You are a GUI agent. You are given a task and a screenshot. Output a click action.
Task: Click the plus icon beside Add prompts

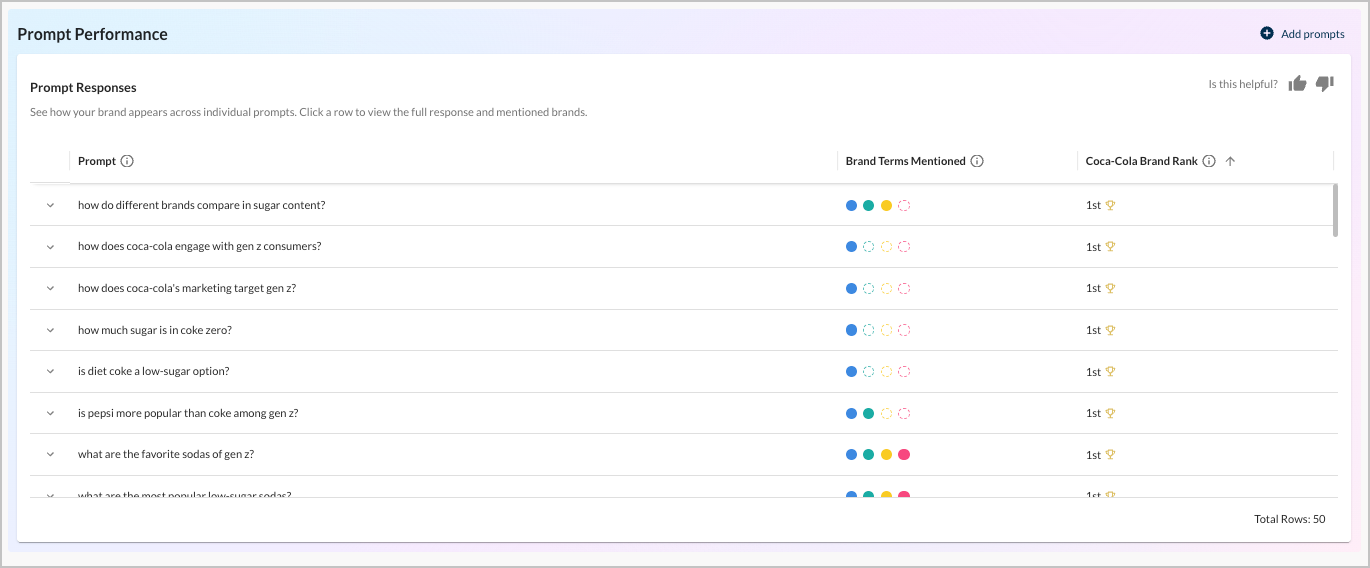(x=1267, y=34)
